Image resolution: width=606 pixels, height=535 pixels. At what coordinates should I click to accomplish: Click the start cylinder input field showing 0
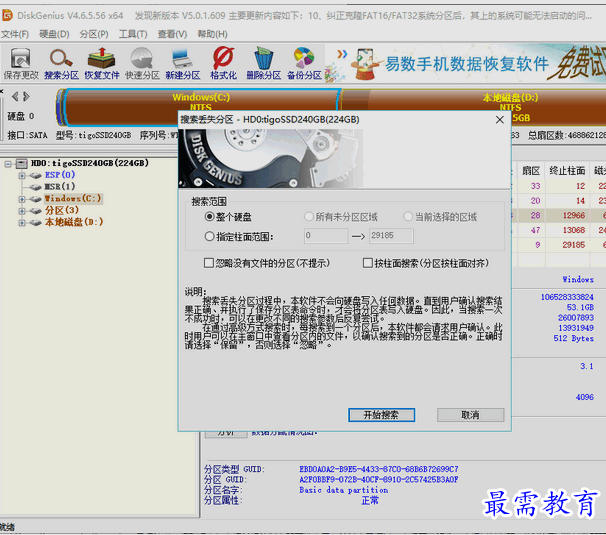[x=326, y=236]
